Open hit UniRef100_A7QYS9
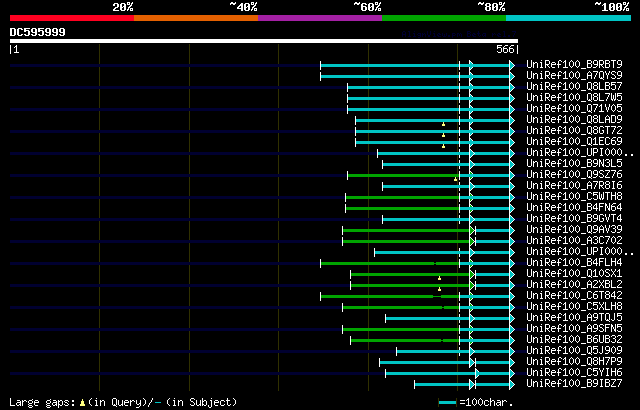Screen dimensions: 640x410 coord(574,75)
